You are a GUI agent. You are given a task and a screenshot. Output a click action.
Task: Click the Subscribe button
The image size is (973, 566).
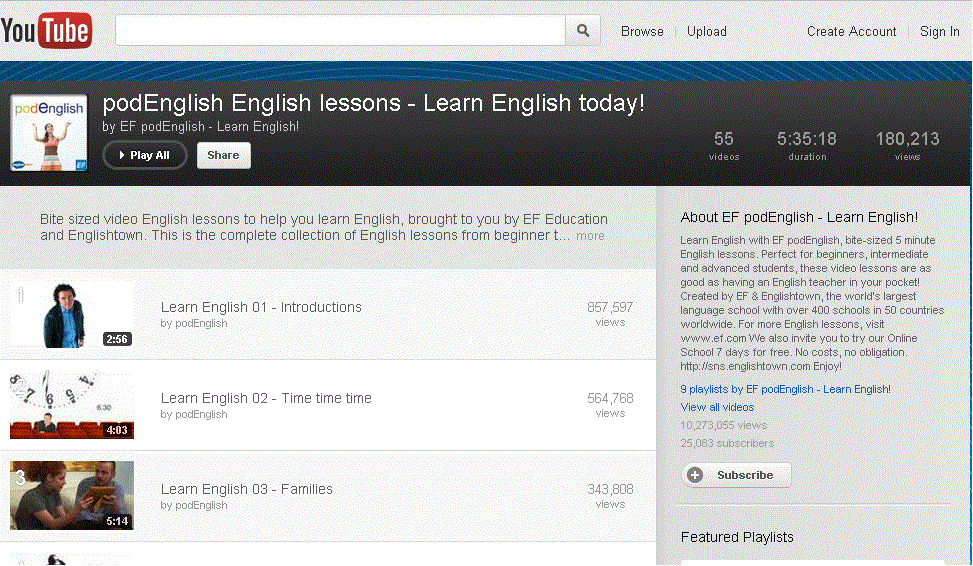(x=737, y=475)
